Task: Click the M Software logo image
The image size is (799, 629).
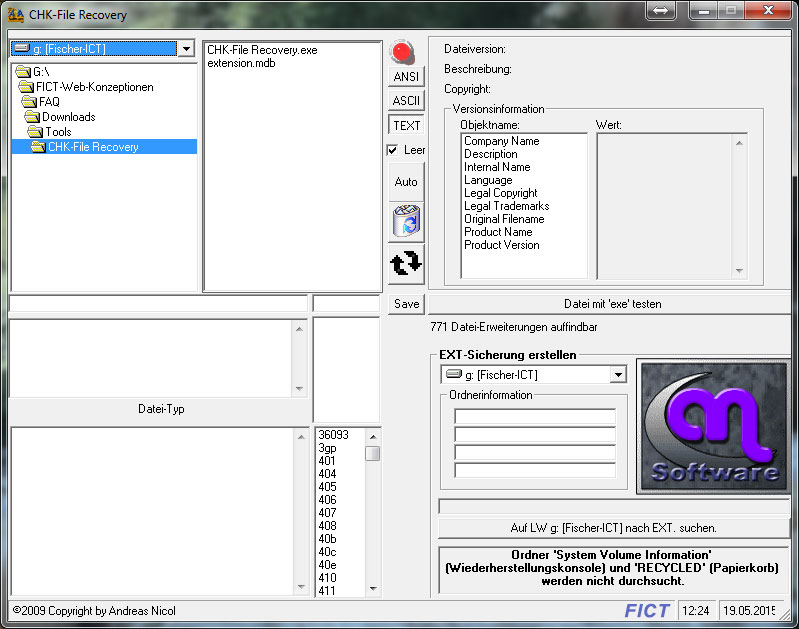Action: [x=714, y=428]
